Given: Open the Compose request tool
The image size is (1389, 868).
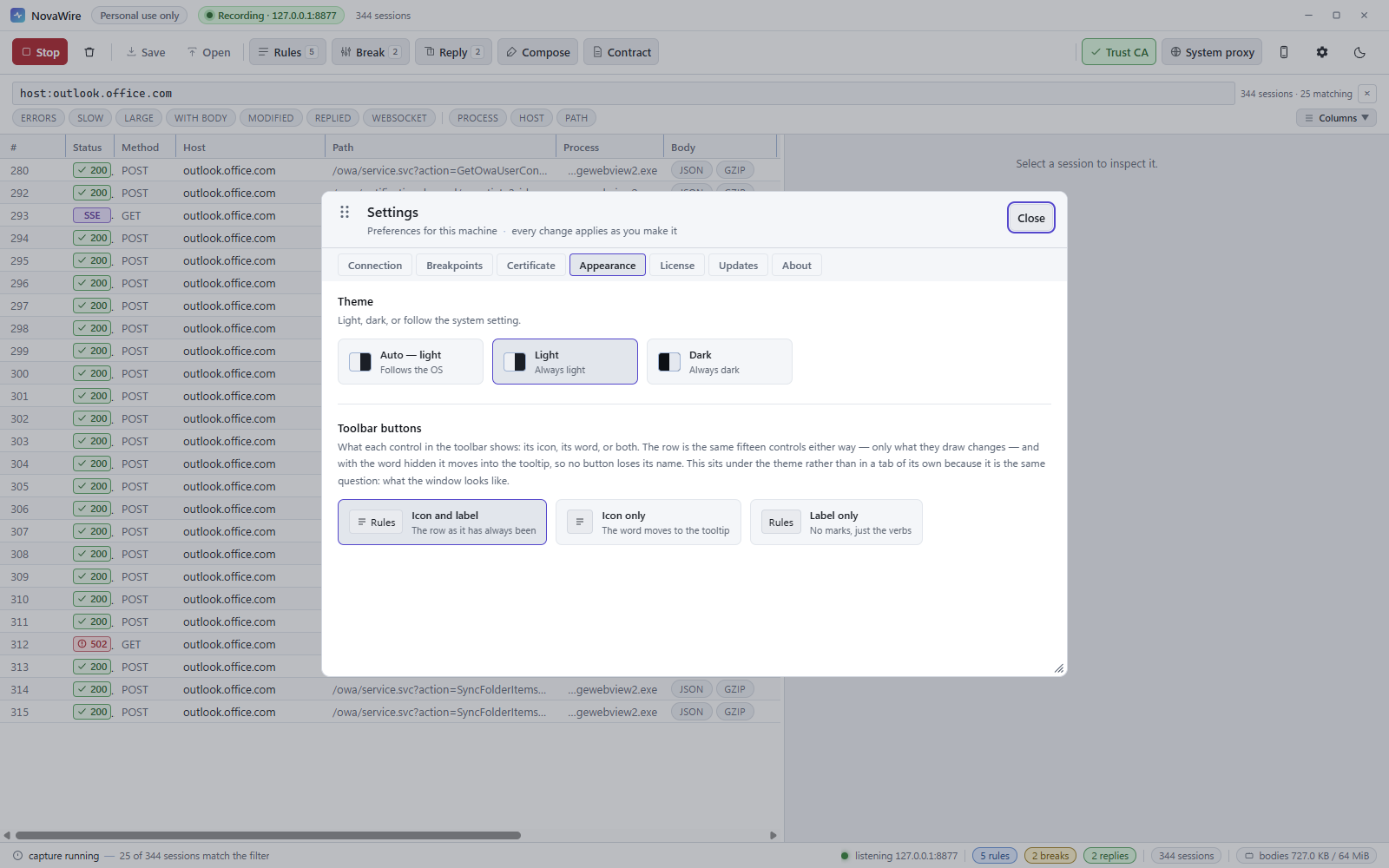Looking at the screenshot, I should tap(537, 52).
